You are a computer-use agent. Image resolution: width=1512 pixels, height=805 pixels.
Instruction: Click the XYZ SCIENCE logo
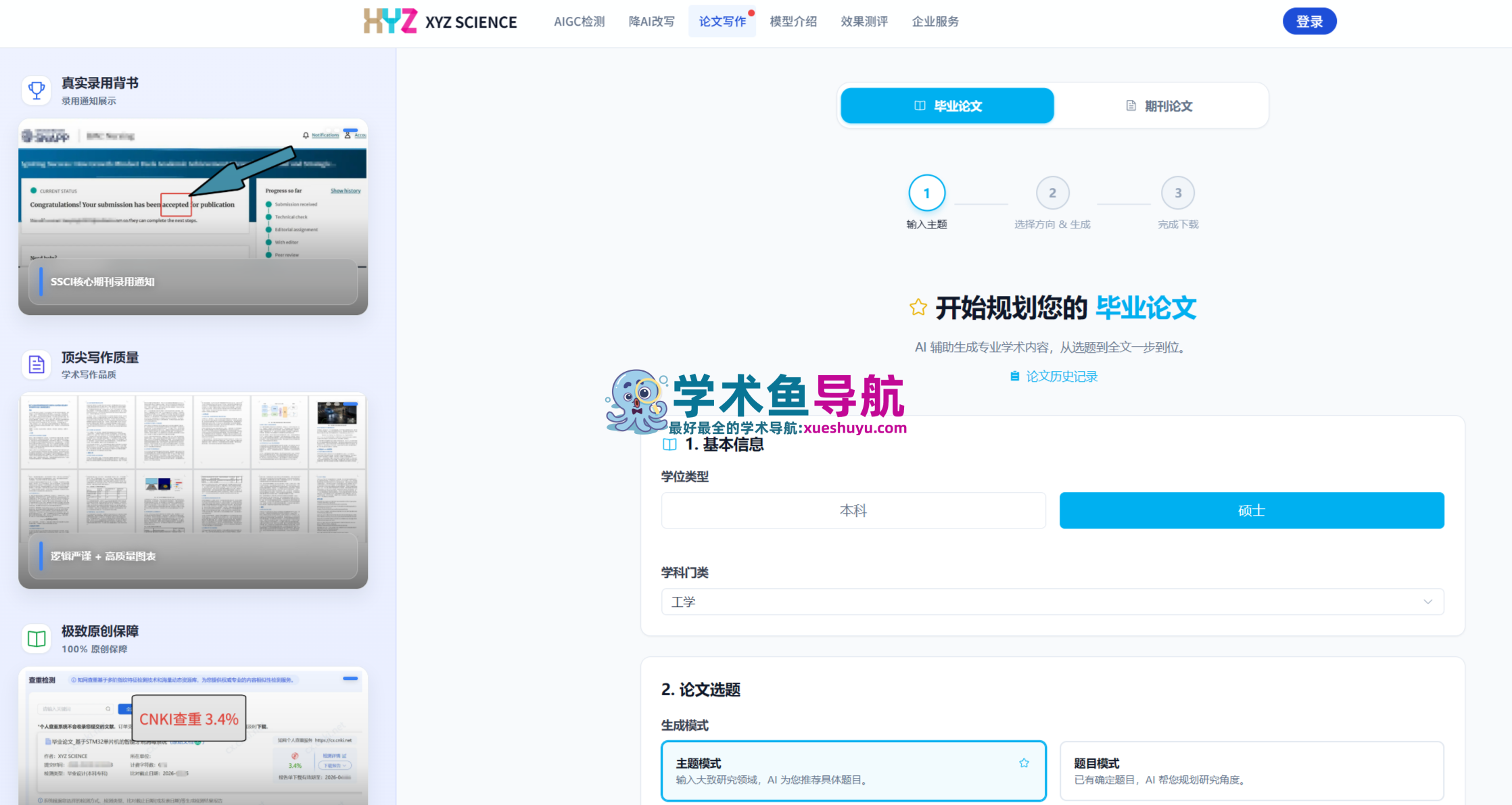pos(440,22)
